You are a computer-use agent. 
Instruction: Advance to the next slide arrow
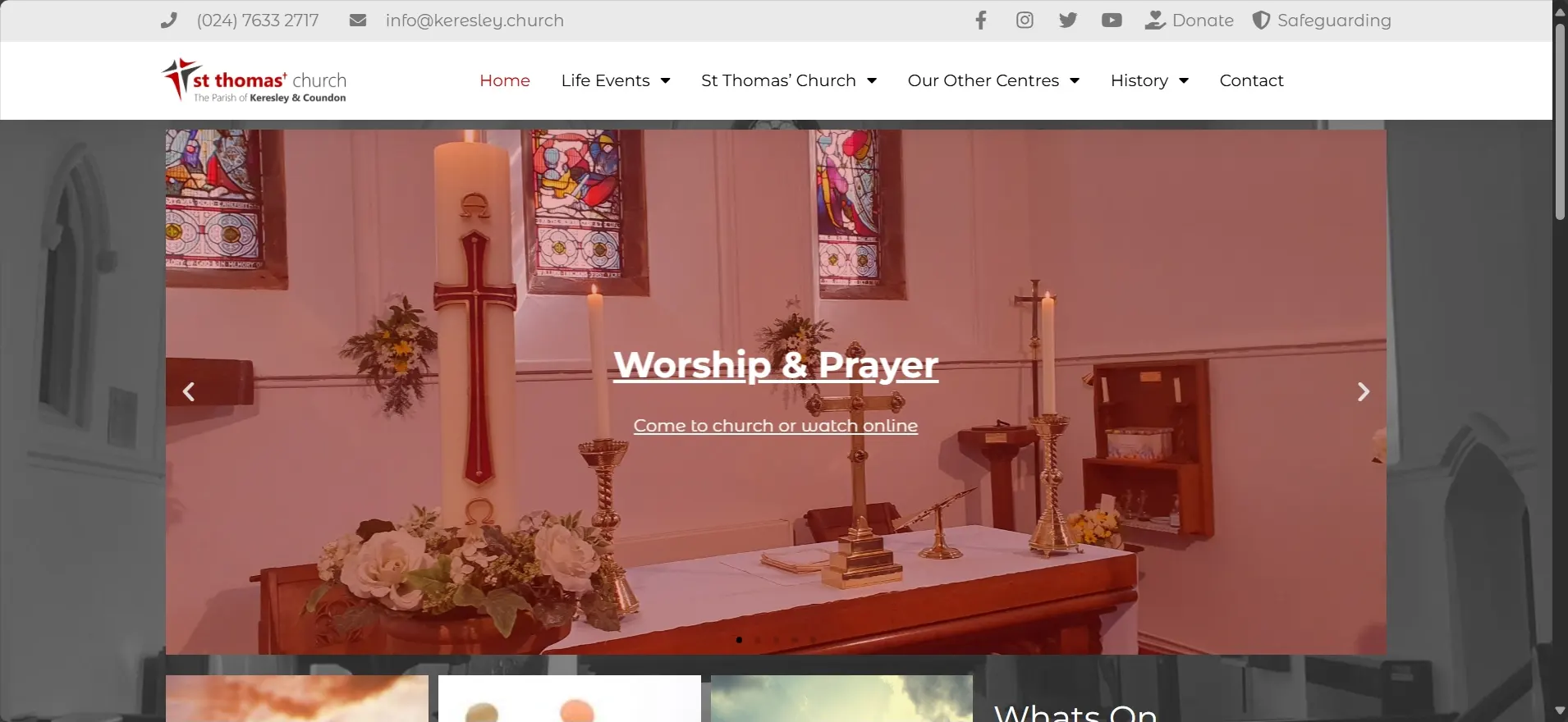click(x=1363, y=392)
